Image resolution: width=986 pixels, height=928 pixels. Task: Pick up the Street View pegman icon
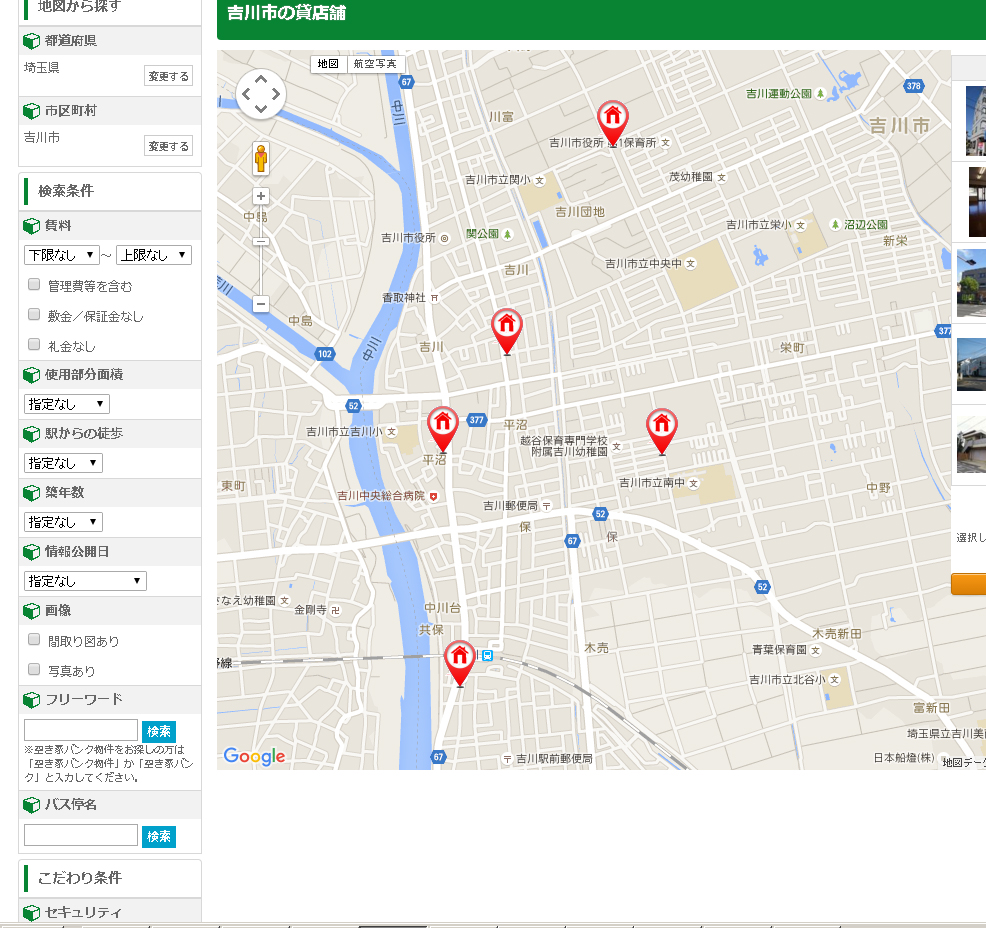(x=261, y=158)
